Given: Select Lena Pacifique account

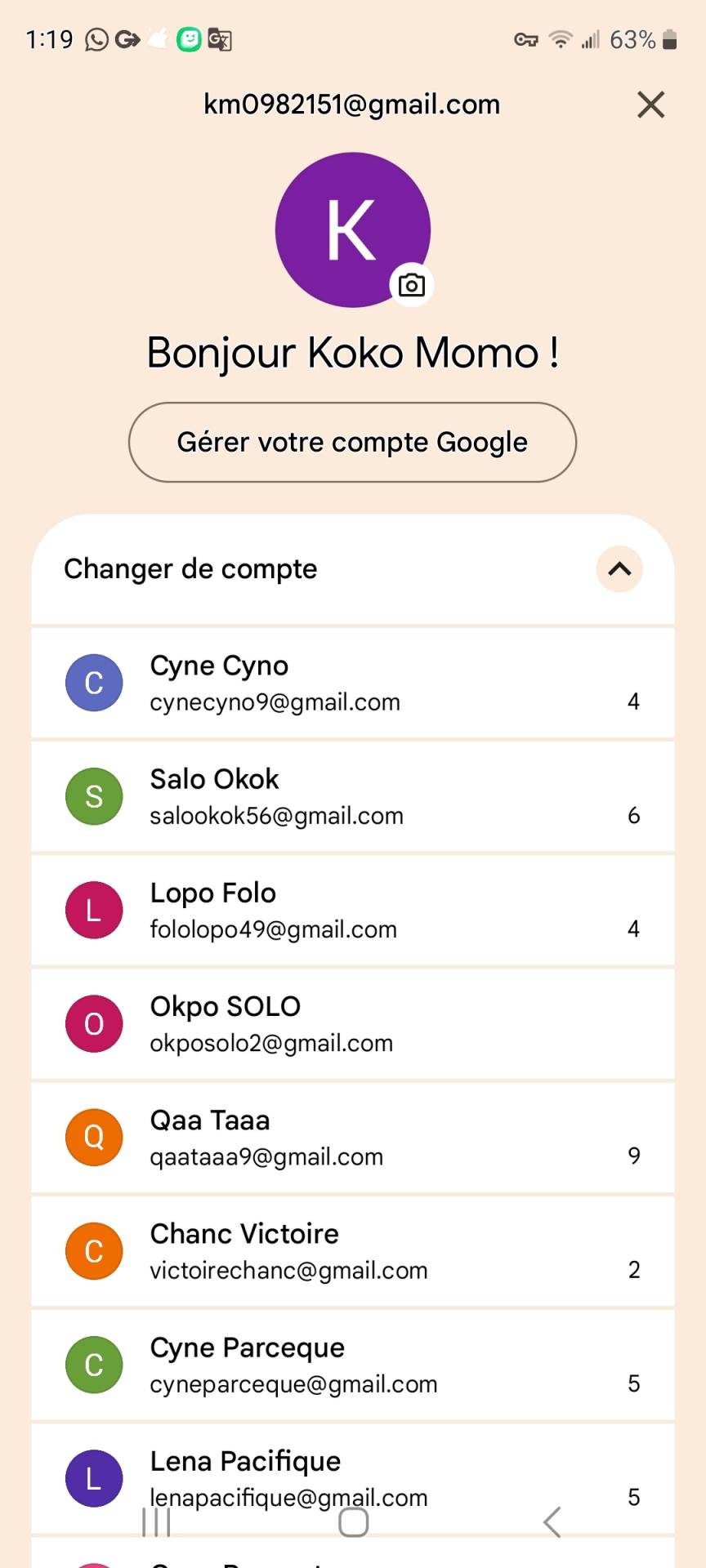Looking at the screenshot, I should pos(353,1470).
